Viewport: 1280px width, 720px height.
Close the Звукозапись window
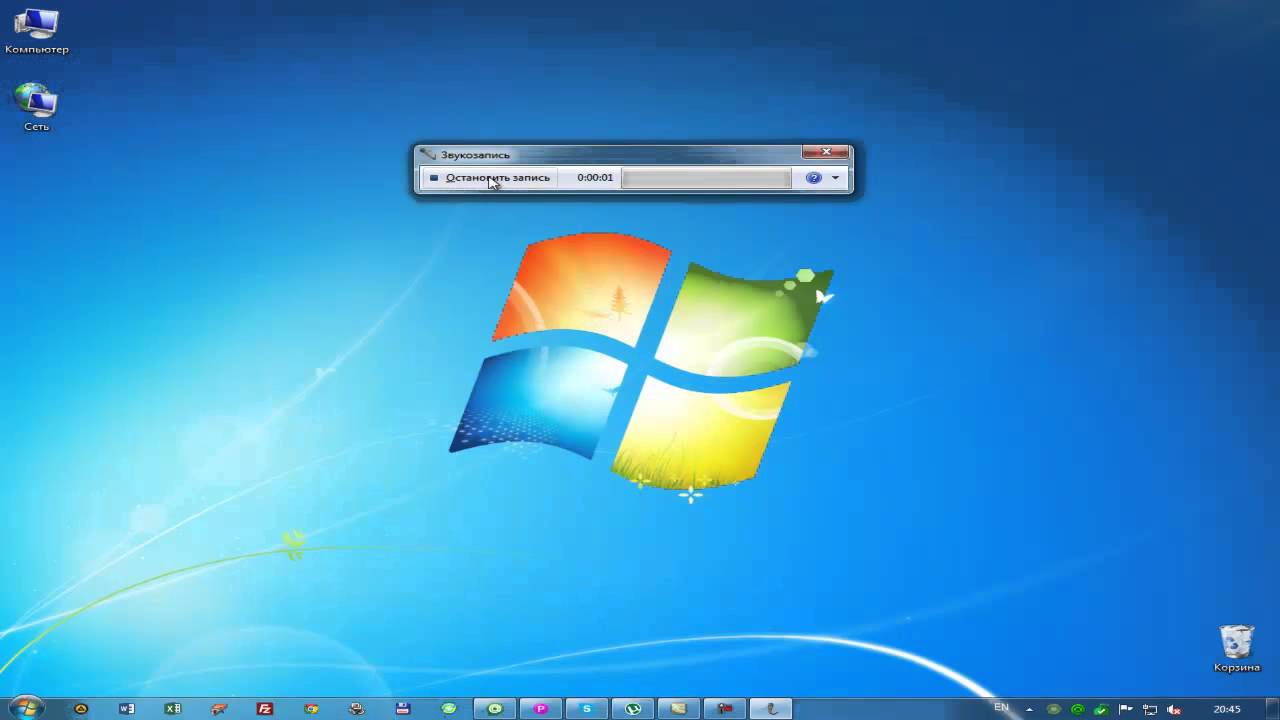(x=826, y=152)
